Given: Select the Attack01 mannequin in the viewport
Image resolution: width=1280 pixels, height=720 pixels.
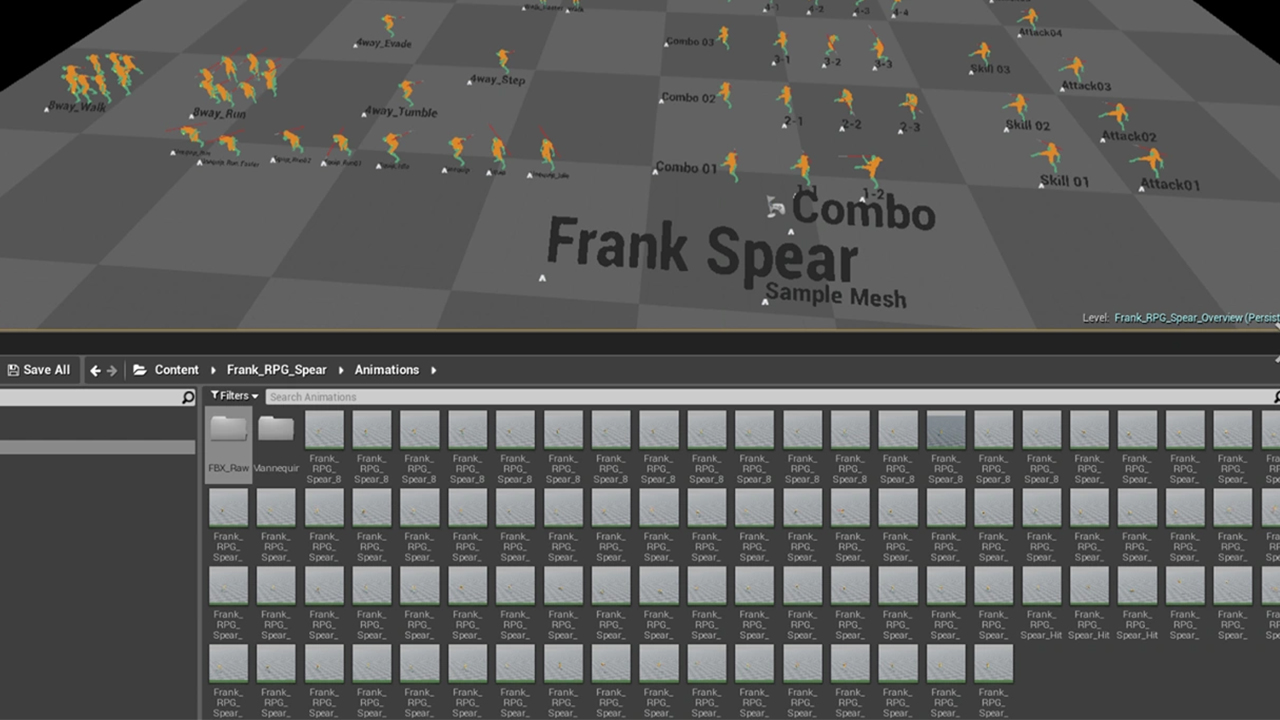Looking at the screenshot, I should [x=1151, y=163].
